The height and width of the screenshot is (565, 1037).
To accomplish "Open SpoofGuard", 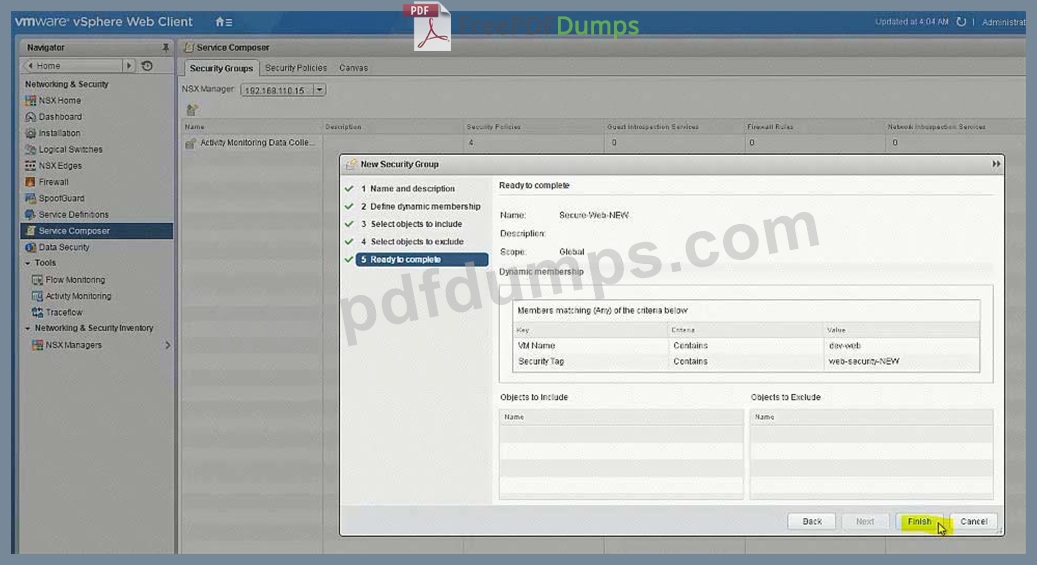I will 62,198.
